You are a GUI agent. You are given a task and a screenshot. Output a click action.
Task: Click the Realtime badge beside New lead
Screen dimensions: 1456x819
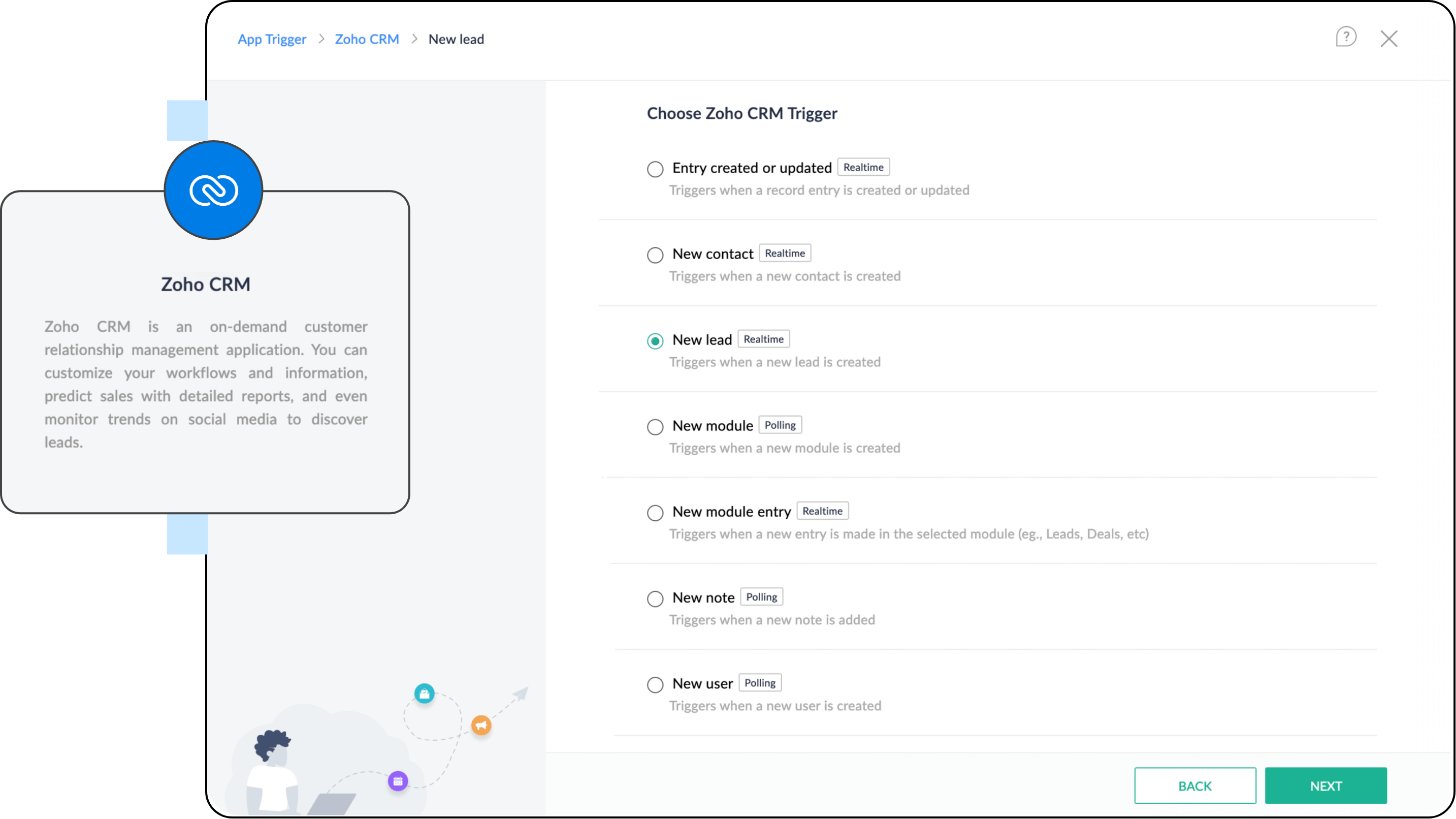[x=763, y=339]
